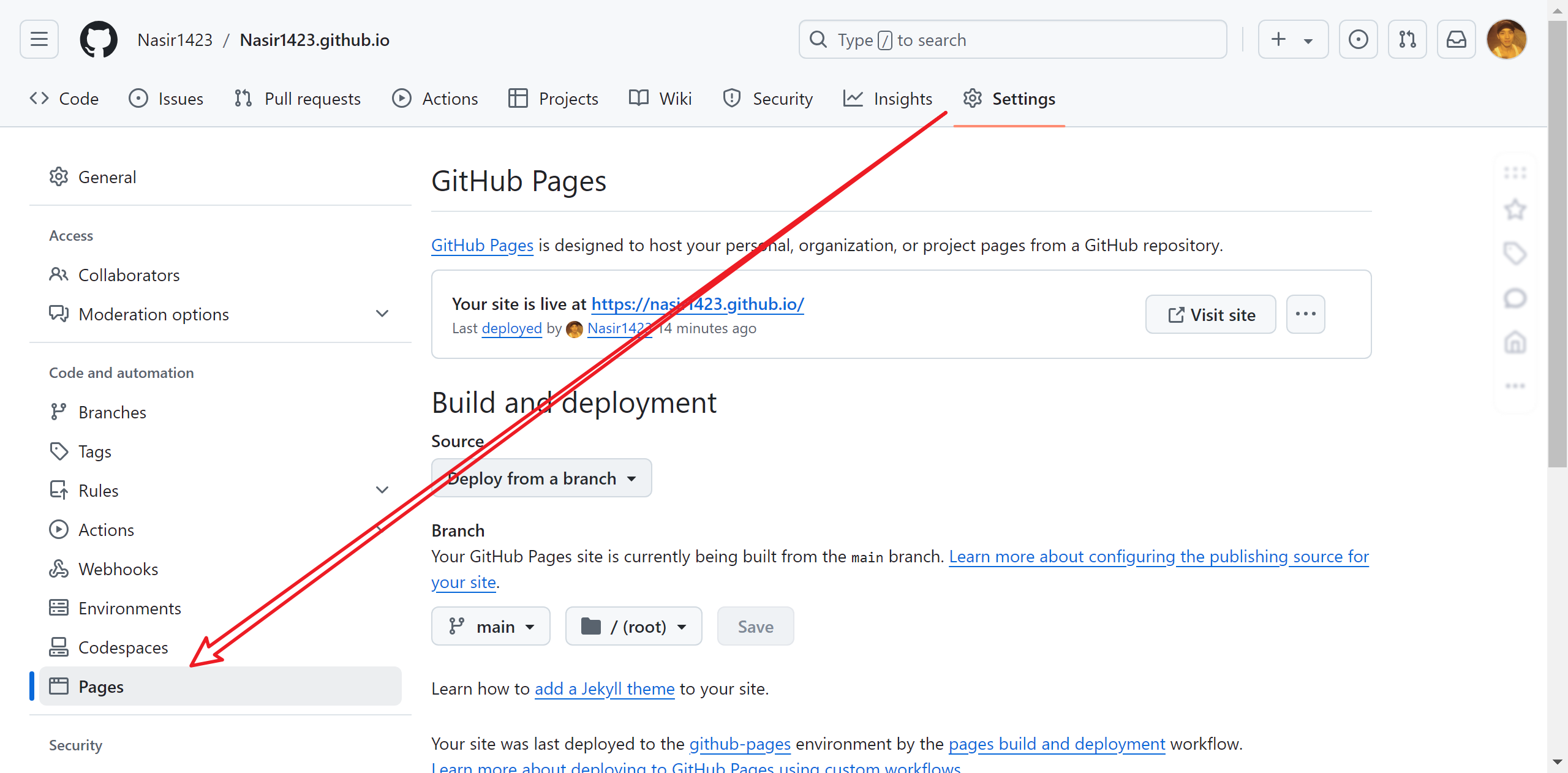Viewport: 1568px width, 773px height.
Task: Click the GitHub Pages documentation link
Action: (x=482, y=246)
